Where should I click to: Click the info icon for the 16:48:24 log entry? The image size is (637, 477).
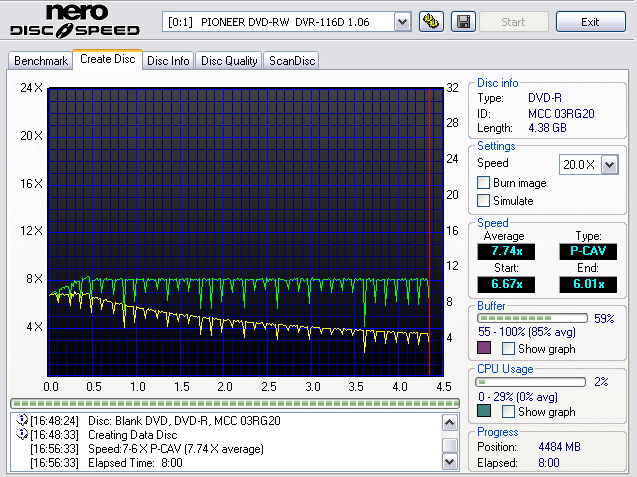22,421
